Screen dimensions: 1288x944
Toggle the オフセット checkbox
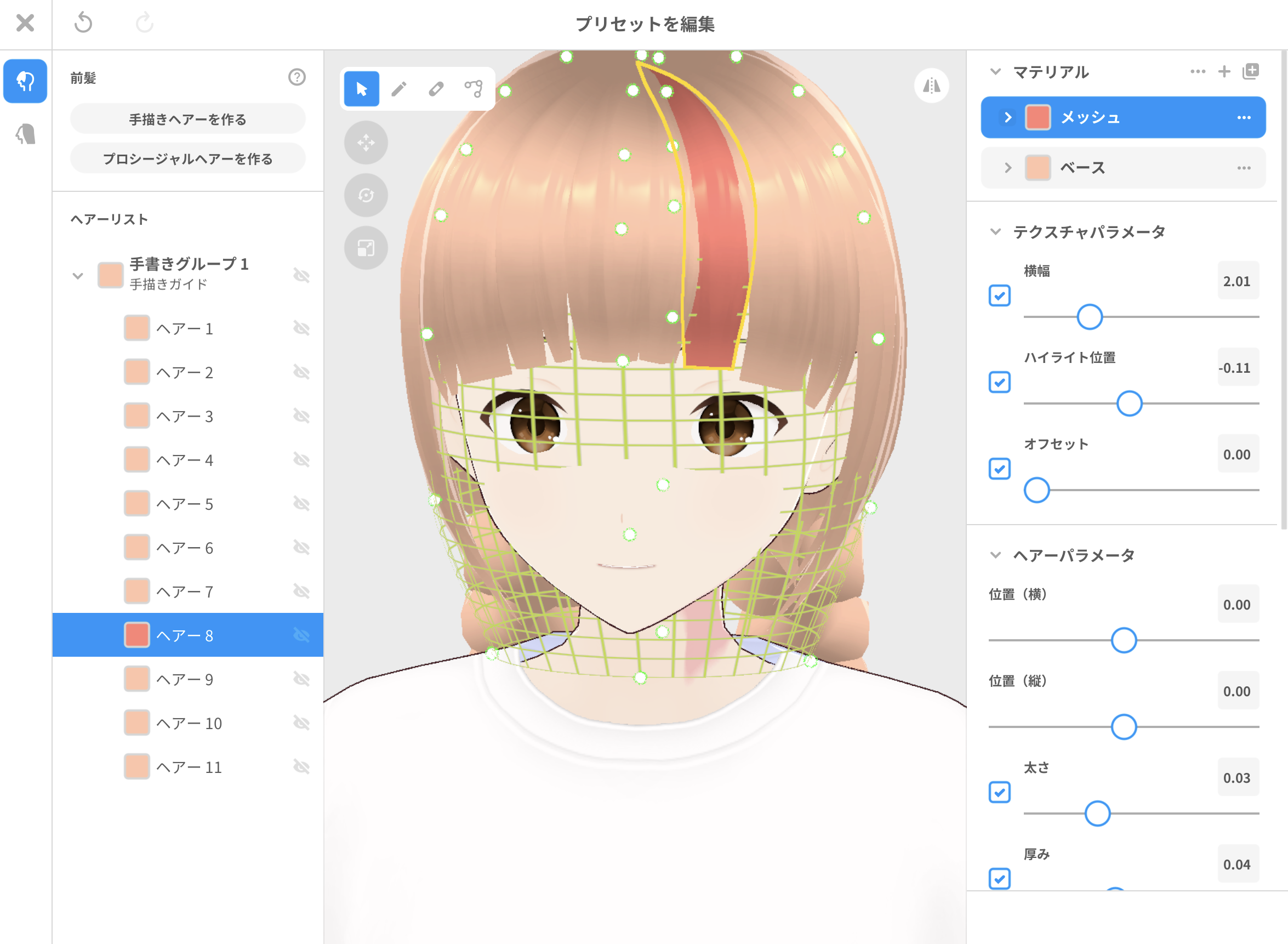click(x=1000, y=469)
